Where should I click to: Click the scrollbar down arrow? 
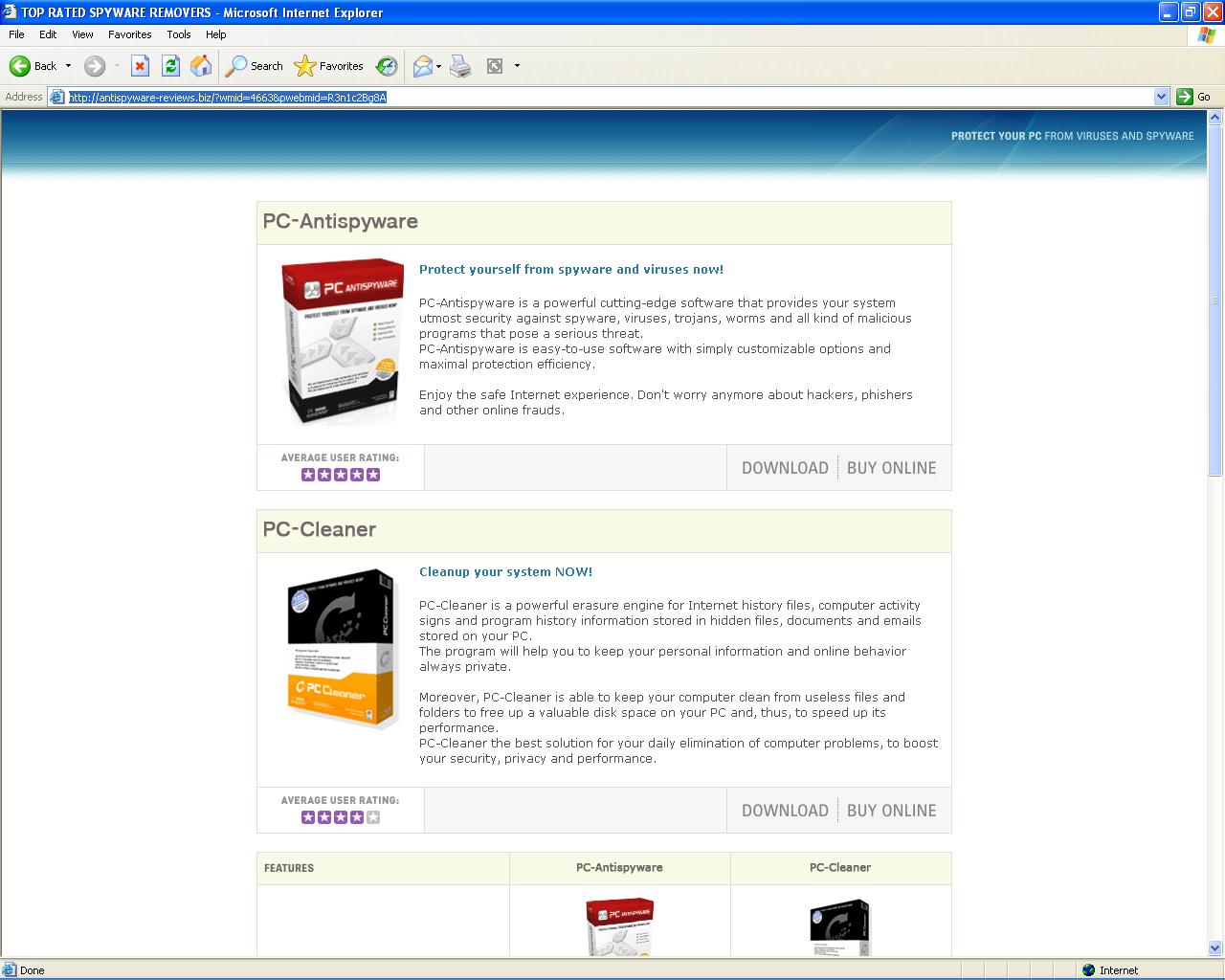1215,948
